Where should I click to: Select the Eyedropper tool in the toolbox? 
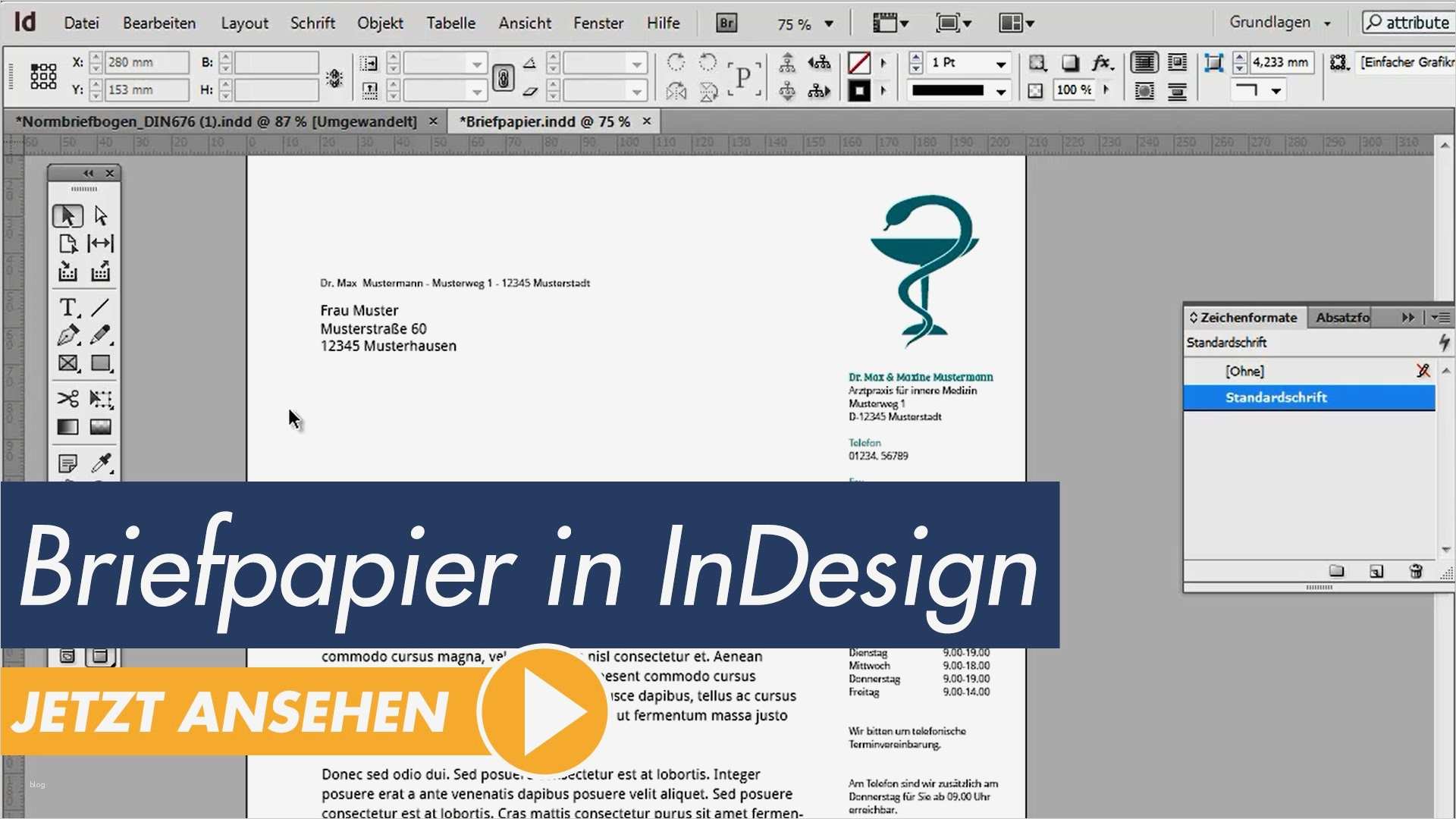pyautogui.click(x=101, y=463)
